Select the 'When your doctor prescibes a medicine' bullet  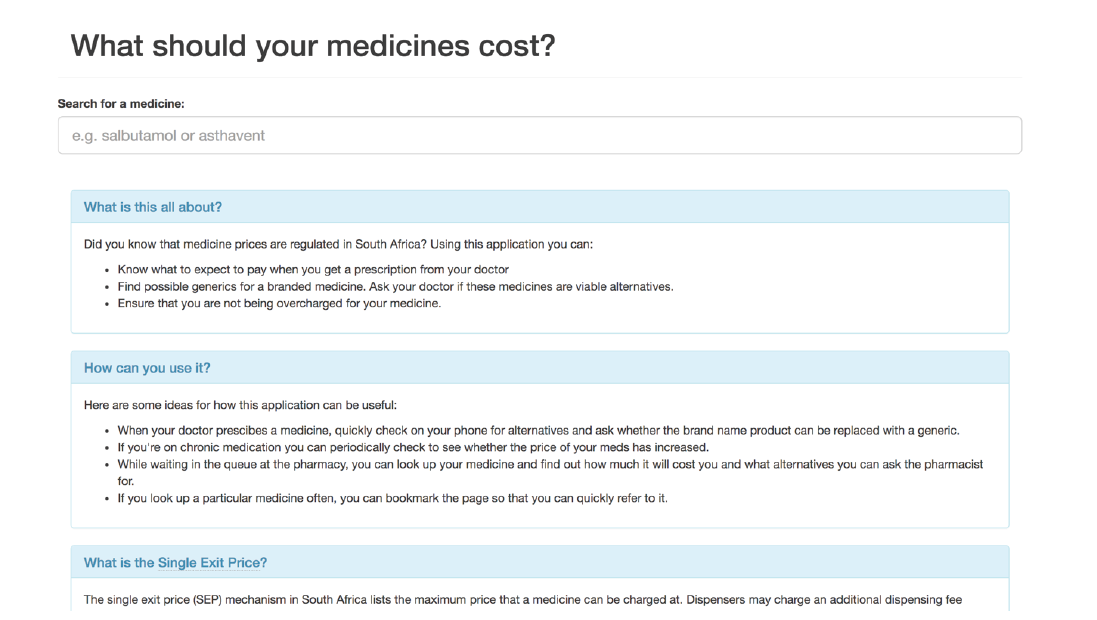[538, 430]
